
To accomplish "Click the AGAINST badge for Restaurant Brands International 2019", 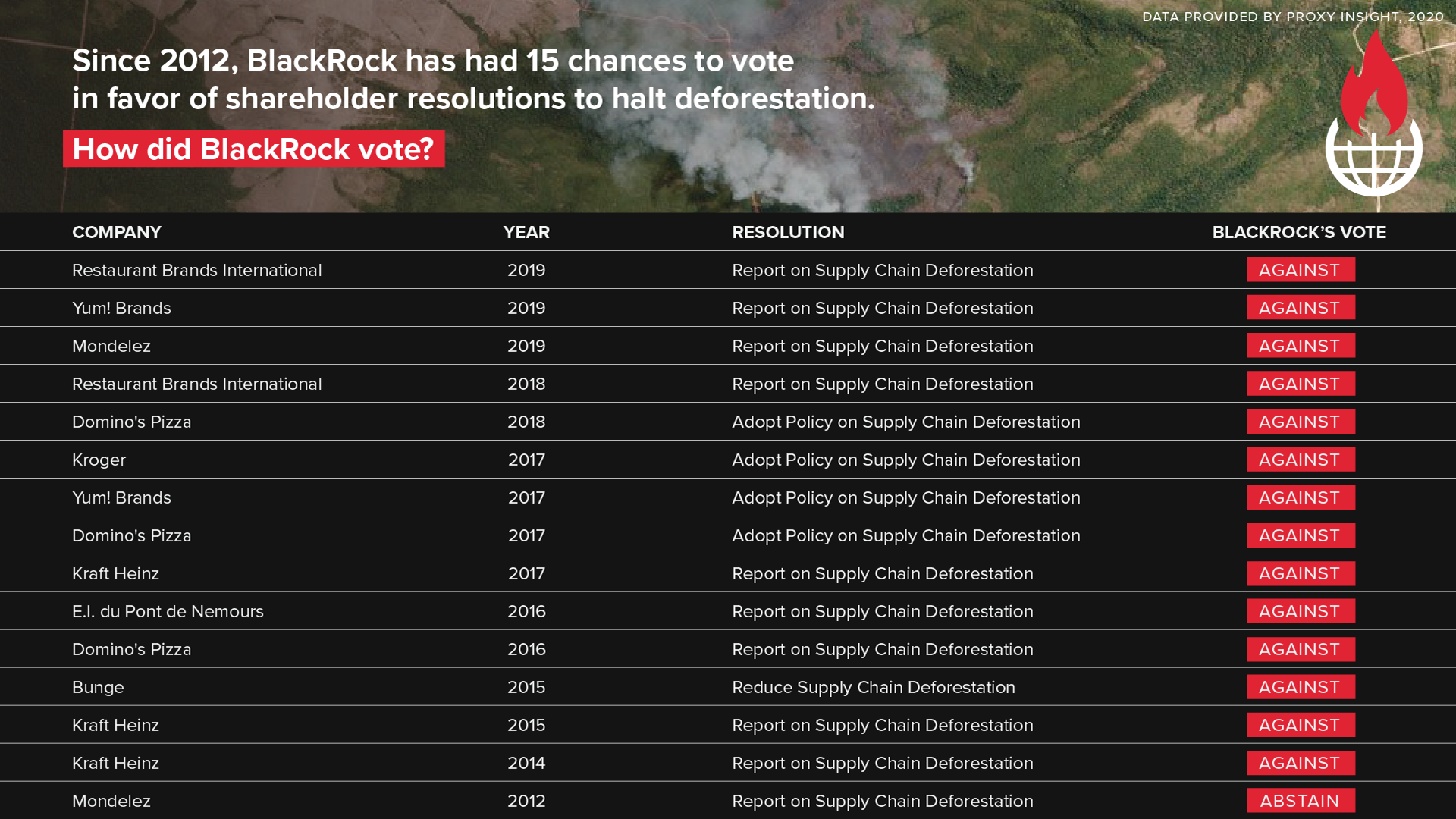I will pyautogui.click(x=1301, y=270).
